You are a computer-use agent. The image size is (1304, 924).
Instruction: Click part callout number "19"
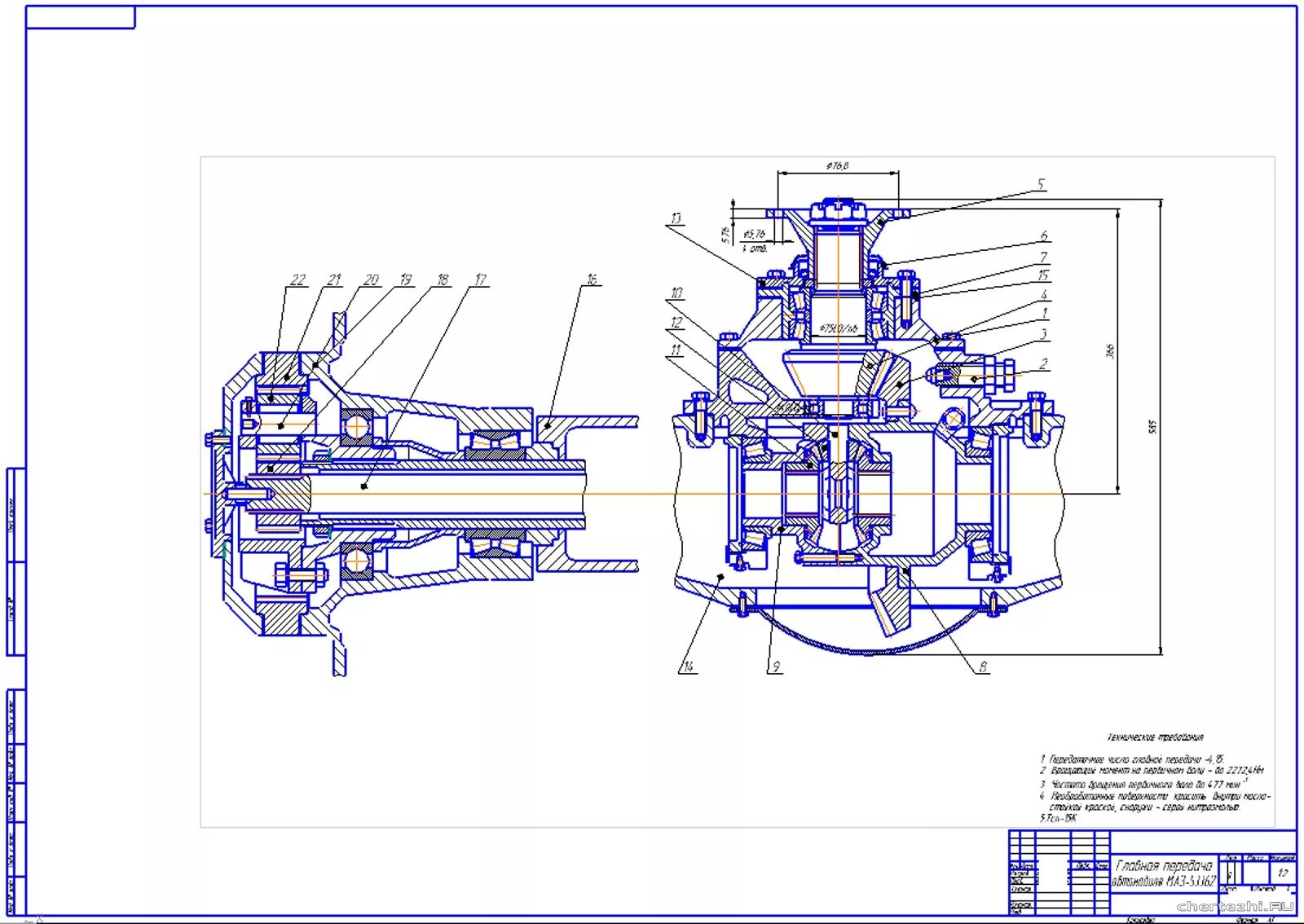tap(406, 279)
